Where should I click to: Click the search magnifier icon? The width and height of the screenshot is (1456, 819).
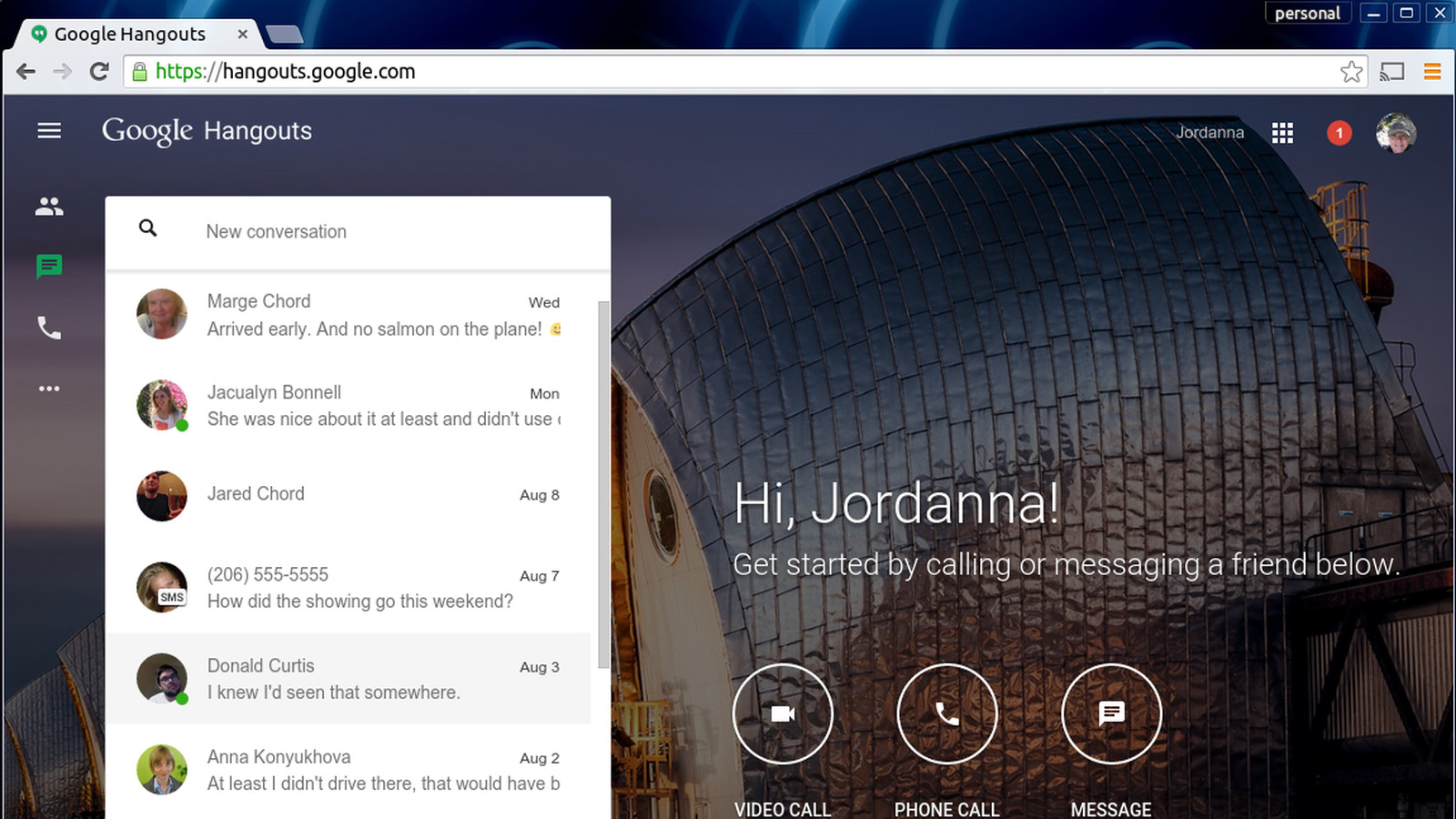147,228
